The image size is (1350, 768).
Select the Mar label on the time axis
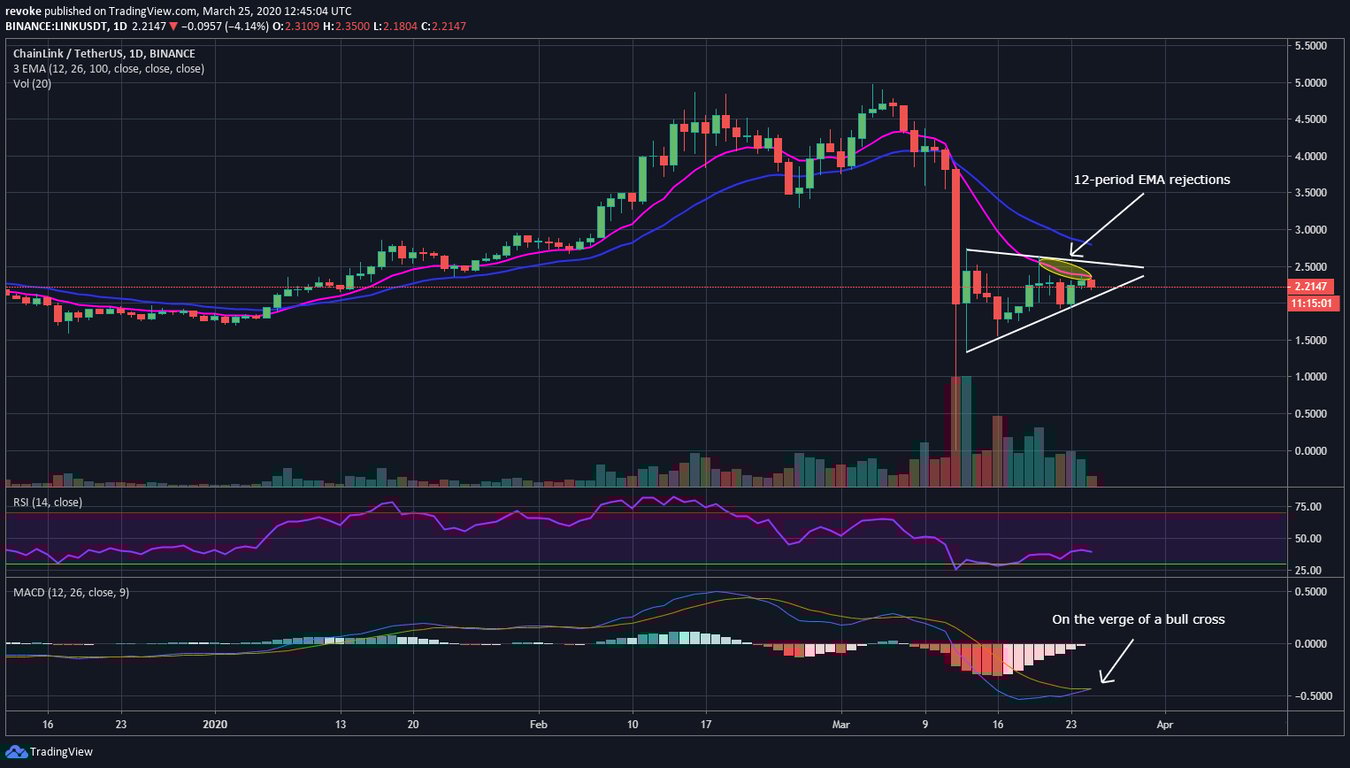(x=840, y=724)
